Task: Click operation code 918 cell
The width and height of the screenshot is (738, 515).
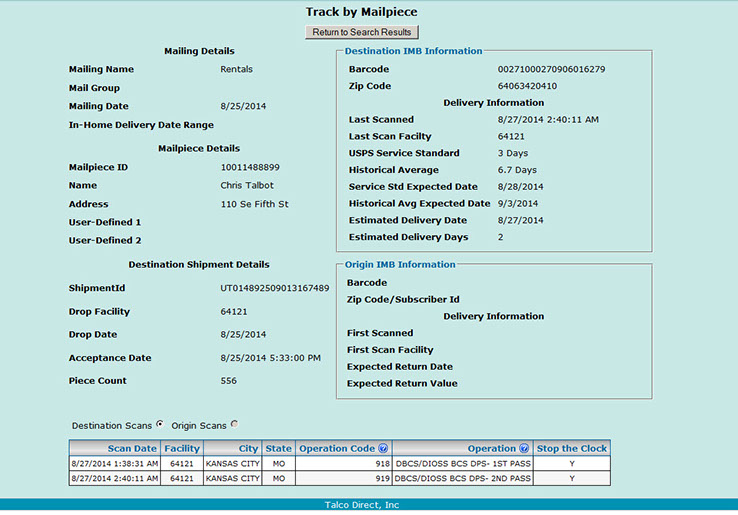Action: (x=344, y=464)
